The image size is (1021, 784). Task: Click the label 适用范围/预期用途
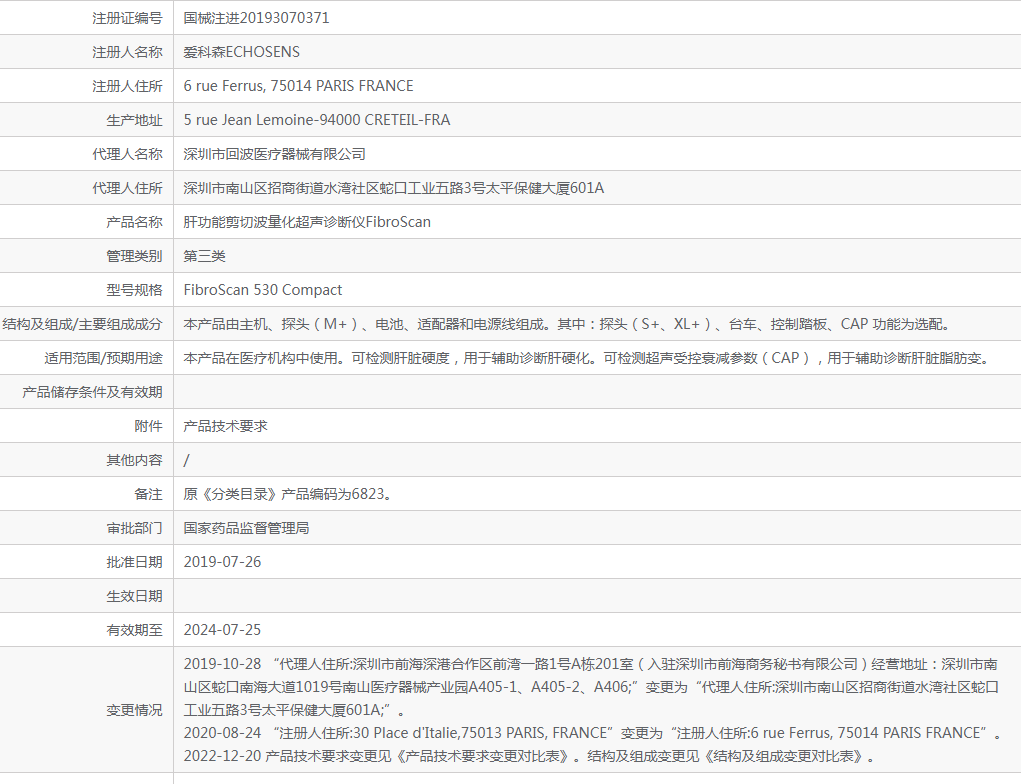(x=104, y=357)
